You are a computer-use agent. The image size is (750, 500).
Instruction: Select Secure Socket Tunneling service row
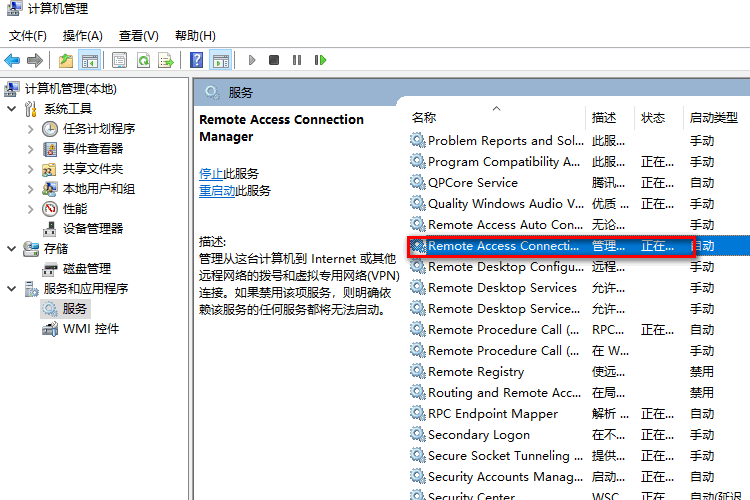pos(579,456)
